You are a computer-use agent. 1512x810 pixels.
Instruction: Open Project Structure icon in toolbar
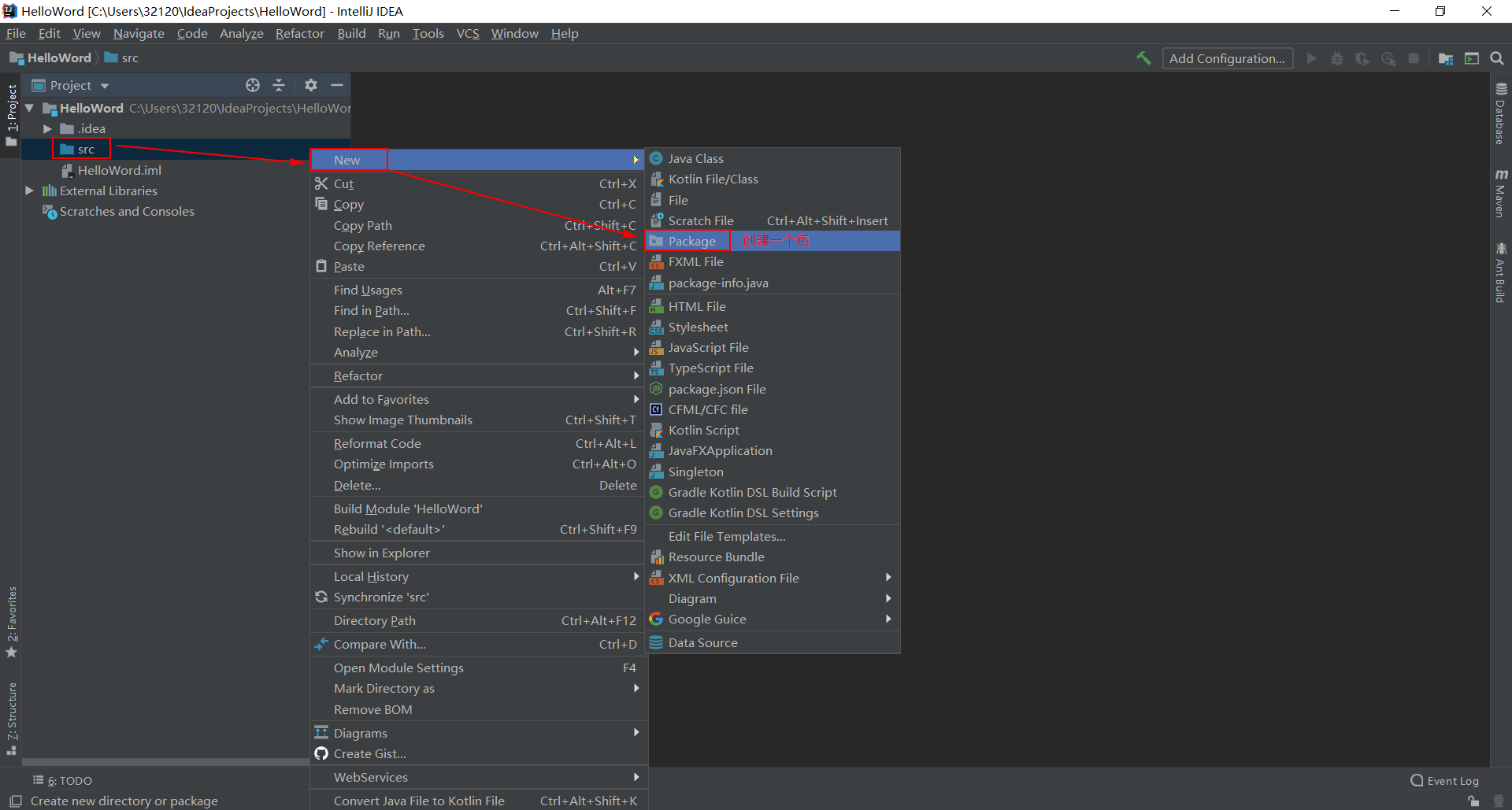pyautogui.click(x=1446, y=58)
